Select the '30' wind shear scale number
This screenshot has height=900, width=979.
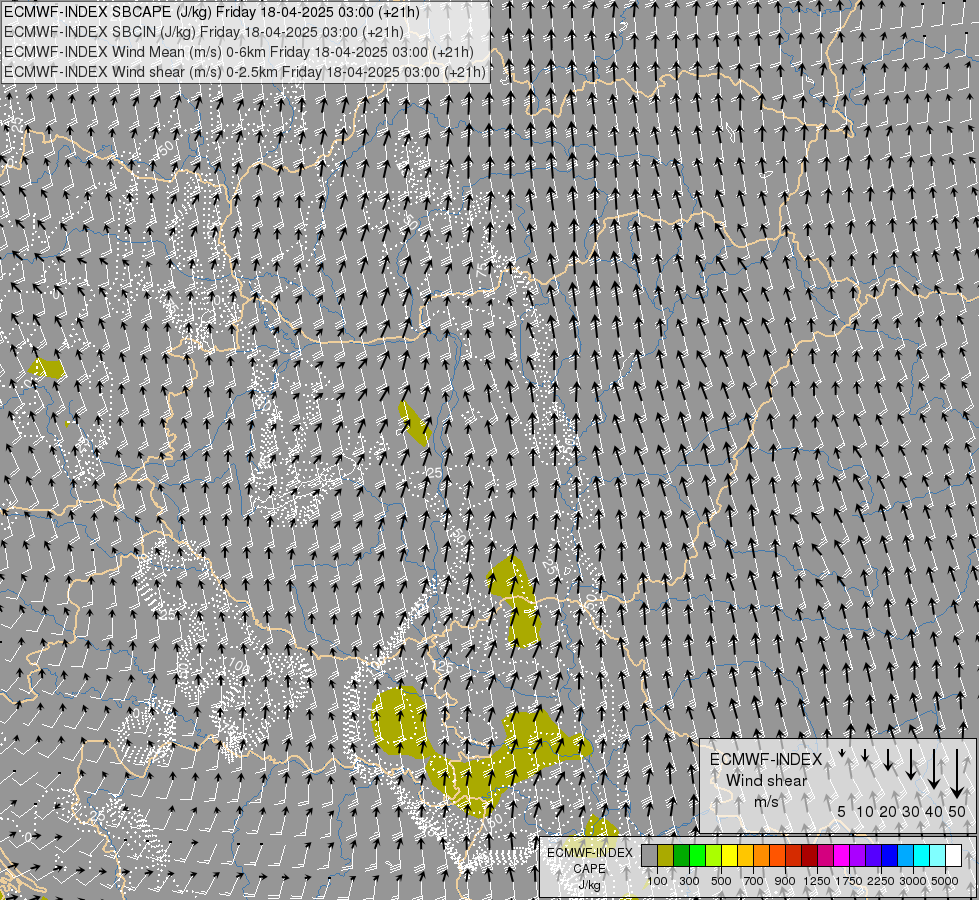[910, 811]
